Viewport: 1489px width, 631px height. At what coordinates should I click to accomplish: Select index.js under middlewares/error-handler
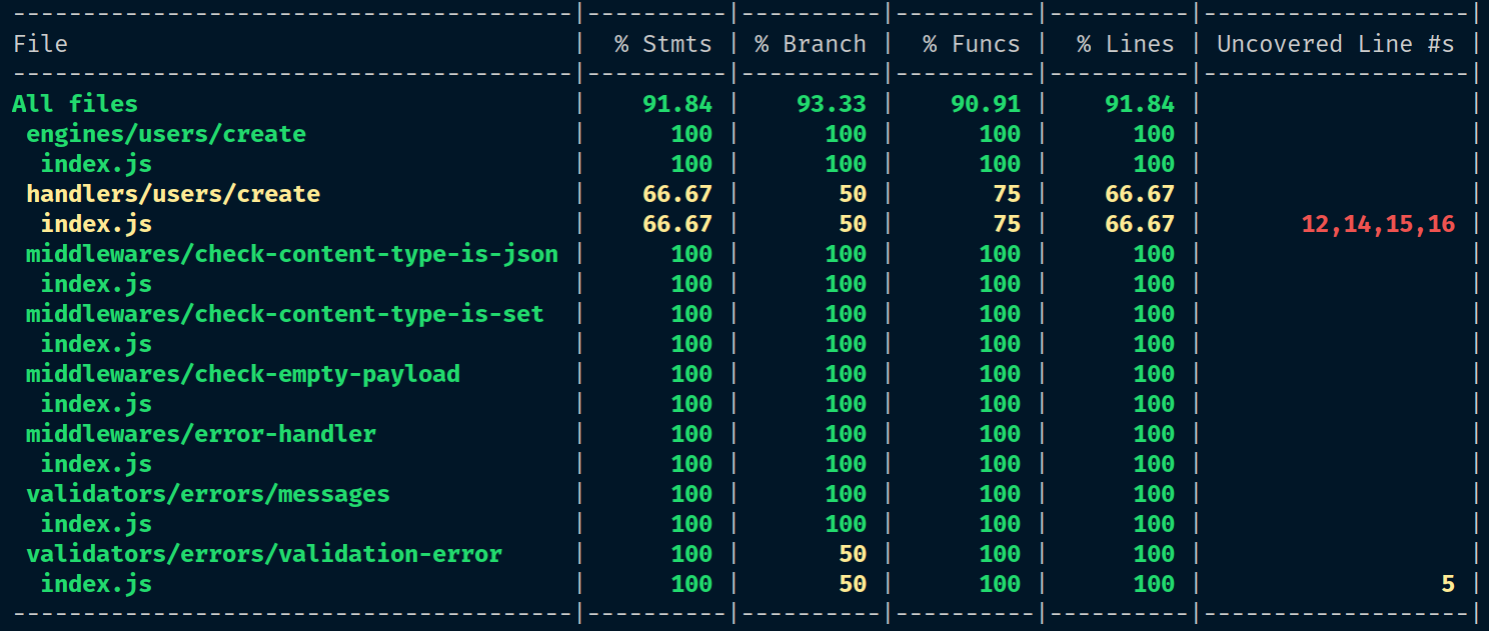[x=96, y=464]
